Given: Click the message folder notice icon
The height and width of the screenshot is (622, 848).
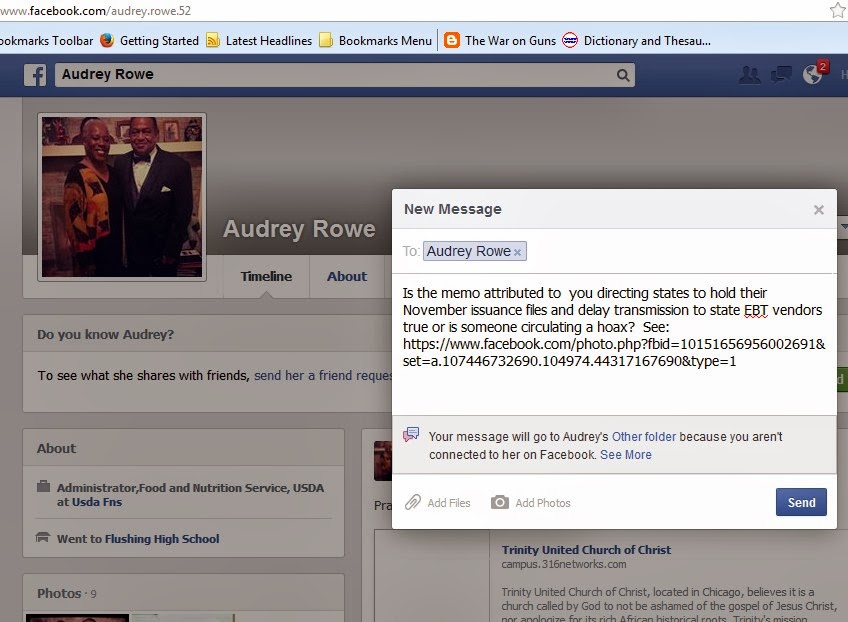Looking at the screenshot, I should click(411, 434).
